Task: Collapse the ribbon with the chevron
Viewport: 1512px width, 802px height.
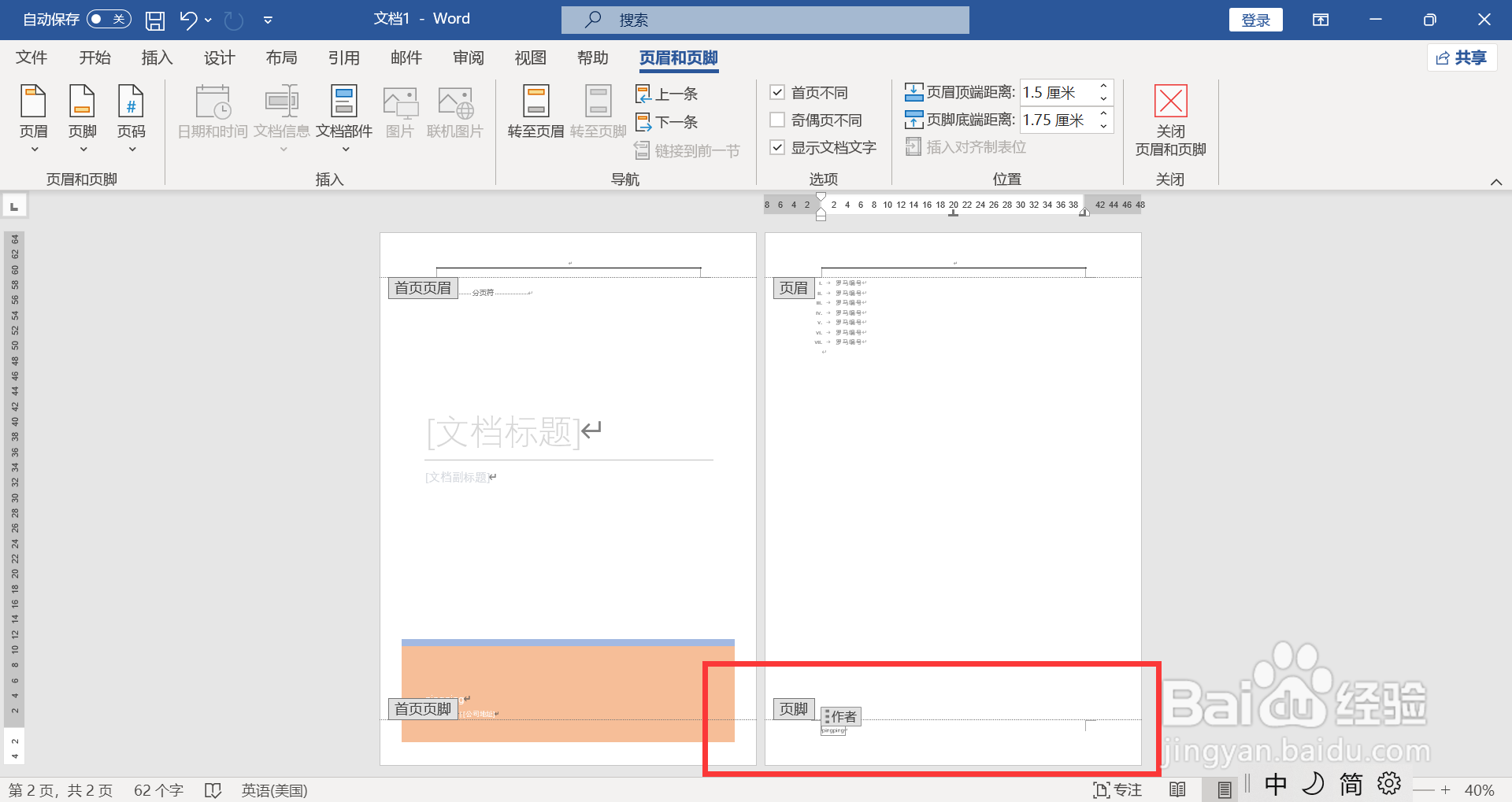Action: (1495, 180)
